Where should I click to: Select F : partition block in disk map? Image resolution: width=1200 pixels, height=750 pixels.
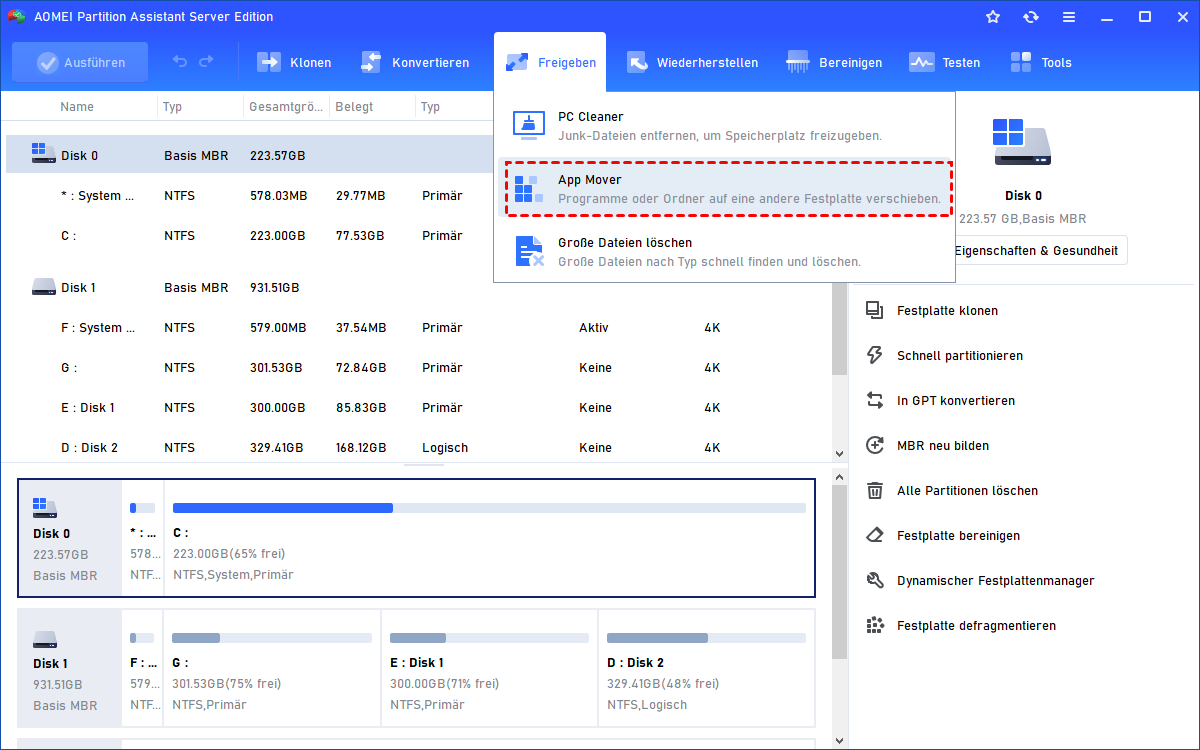pyautogui.click(x=143, y=667)
